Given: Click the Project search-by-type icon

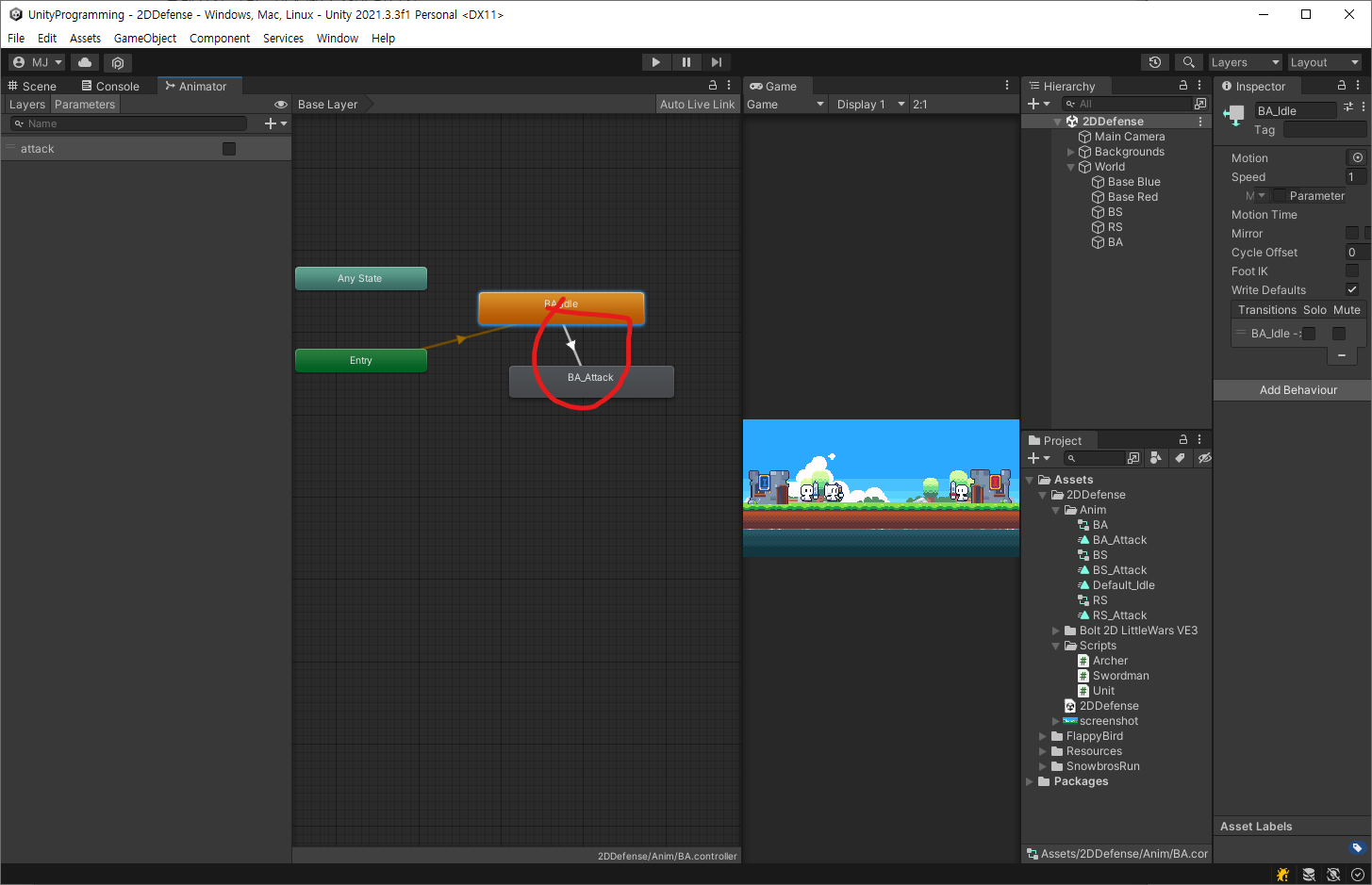Looking at the screenshot, I should tap(1156, 458).
